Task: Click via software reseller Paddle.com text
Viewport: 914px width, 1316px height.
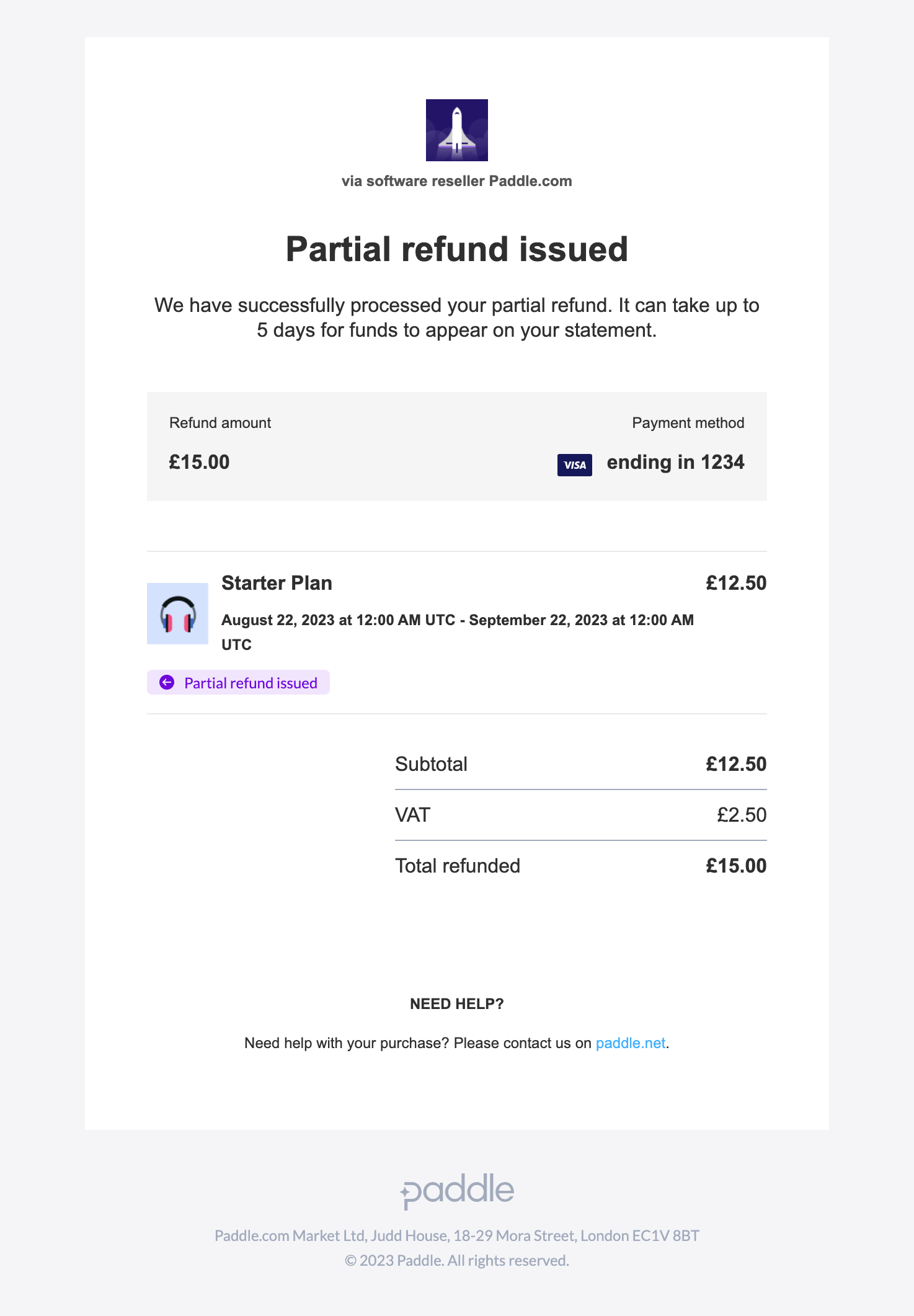Action: click(x=457, y=181)
